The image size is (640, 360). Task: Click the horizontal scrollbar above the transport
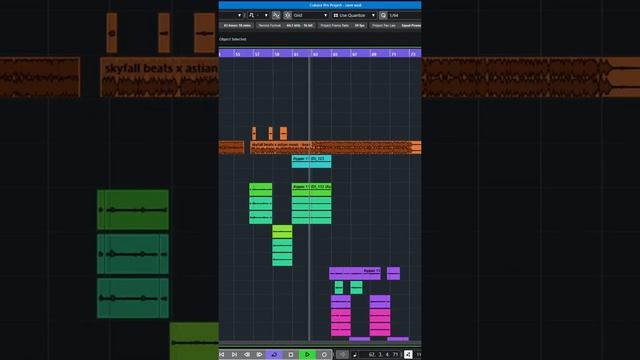point(320,343)
